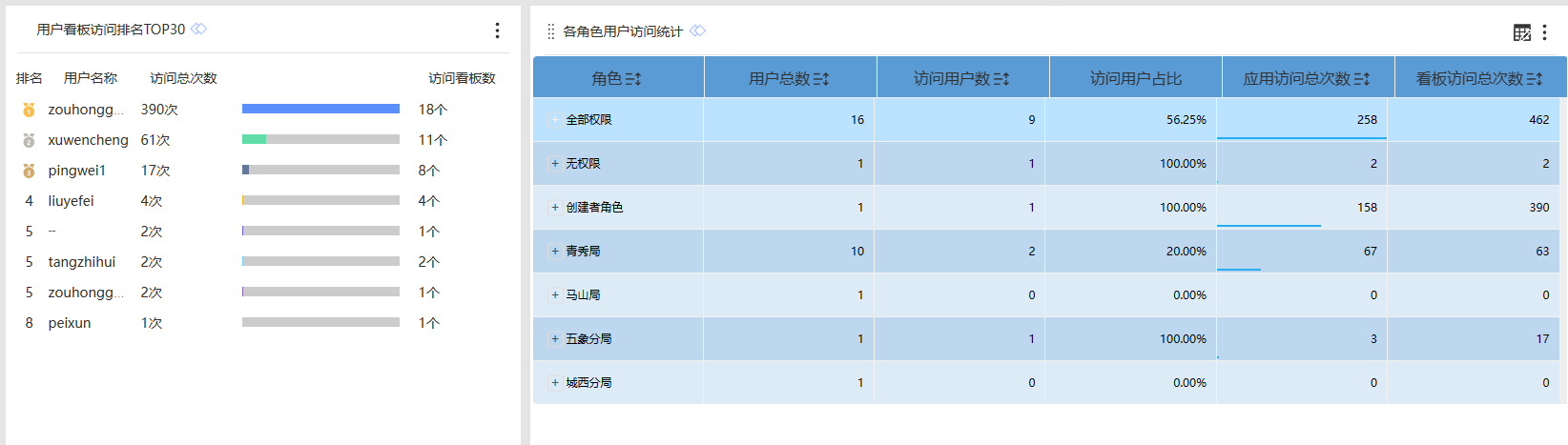Expand the 全部权限 role row
1568x445 pixels.
554,120
